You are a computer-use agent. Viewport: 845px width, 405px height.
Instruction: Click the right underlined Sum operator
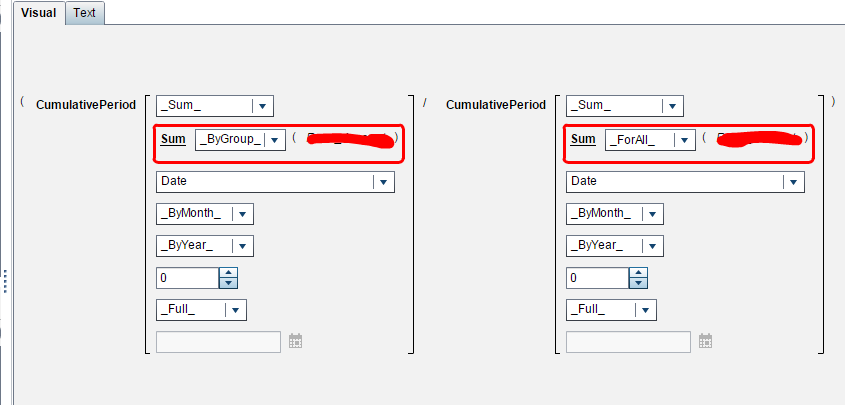(x=583, y=139)
